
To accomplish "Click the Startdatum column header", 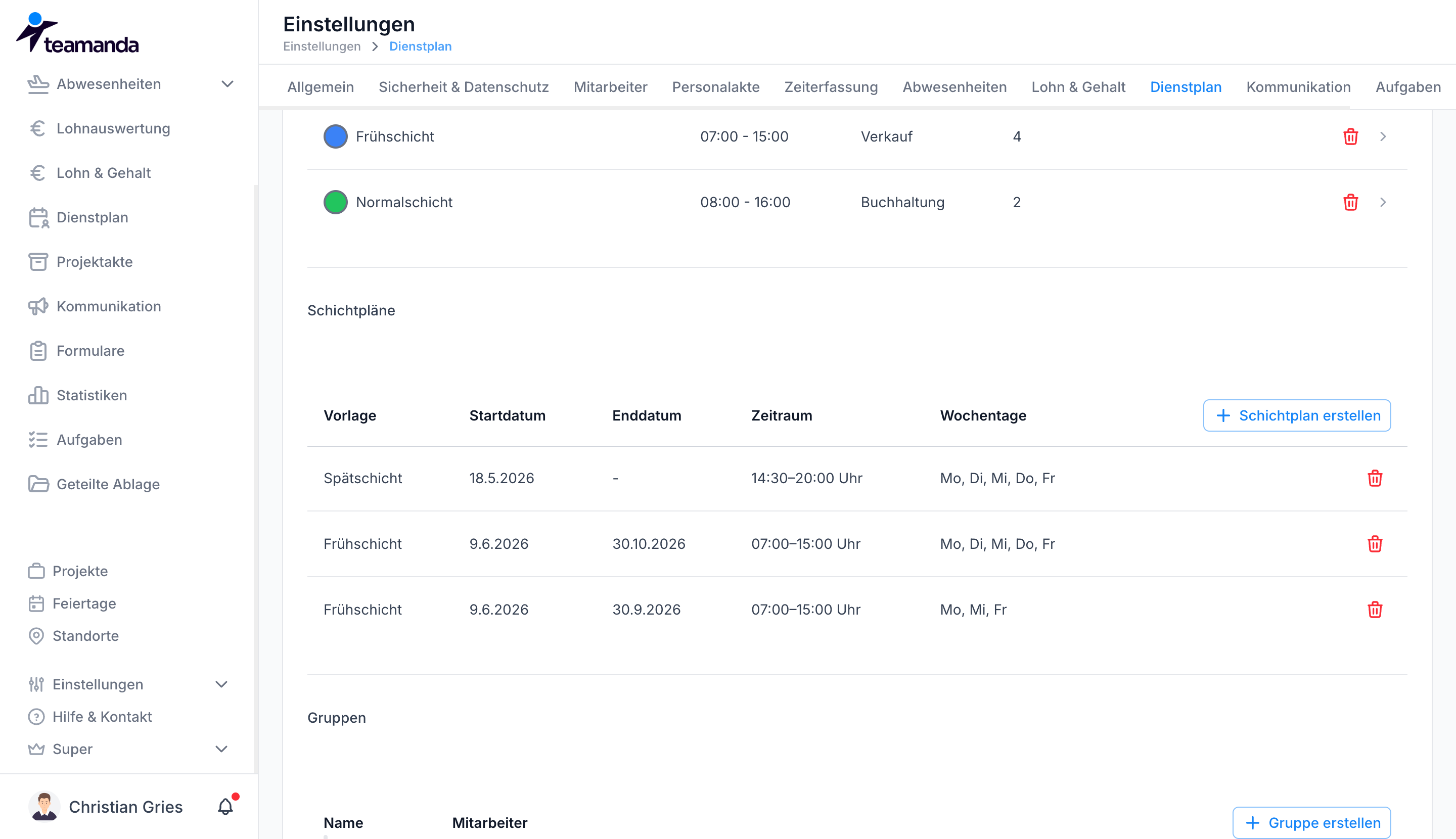I will click(507, 415).
